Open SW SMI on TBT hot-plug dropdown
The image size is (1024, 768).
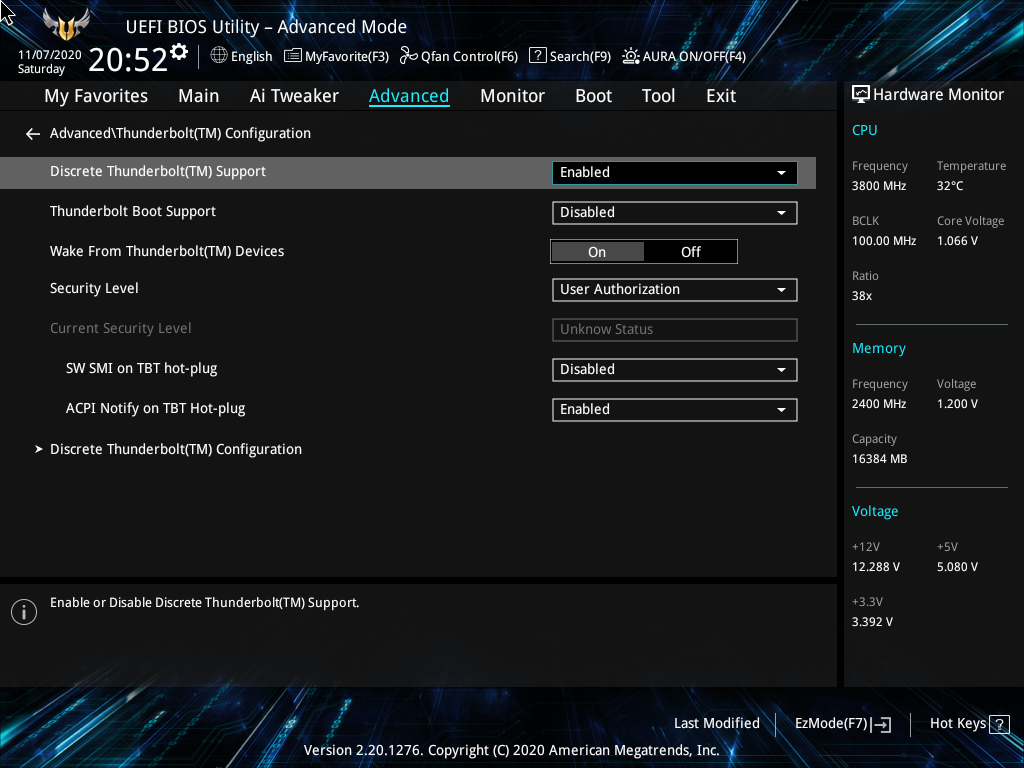tap(675, 369)
